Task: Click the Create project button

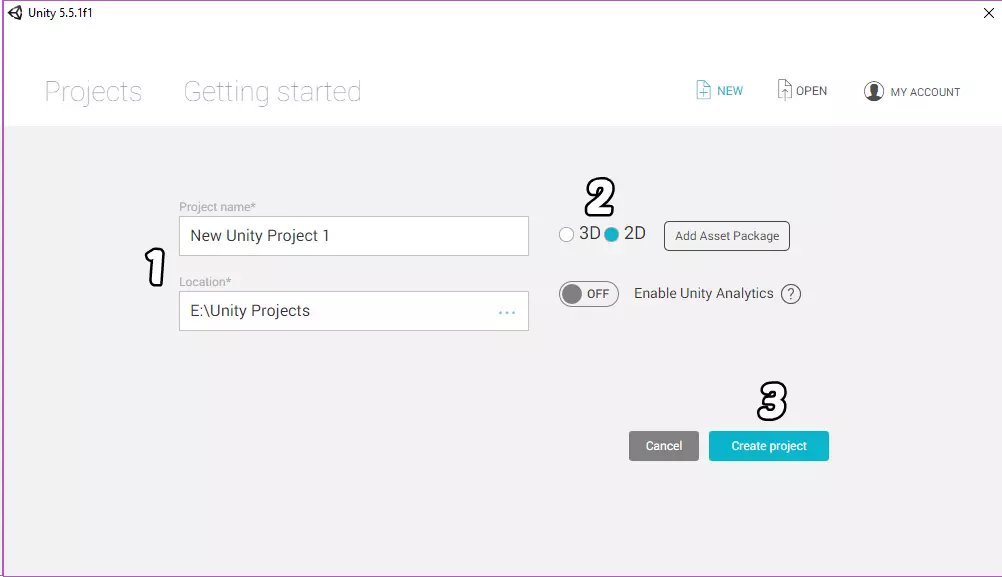Action: [x=768, y=446]
